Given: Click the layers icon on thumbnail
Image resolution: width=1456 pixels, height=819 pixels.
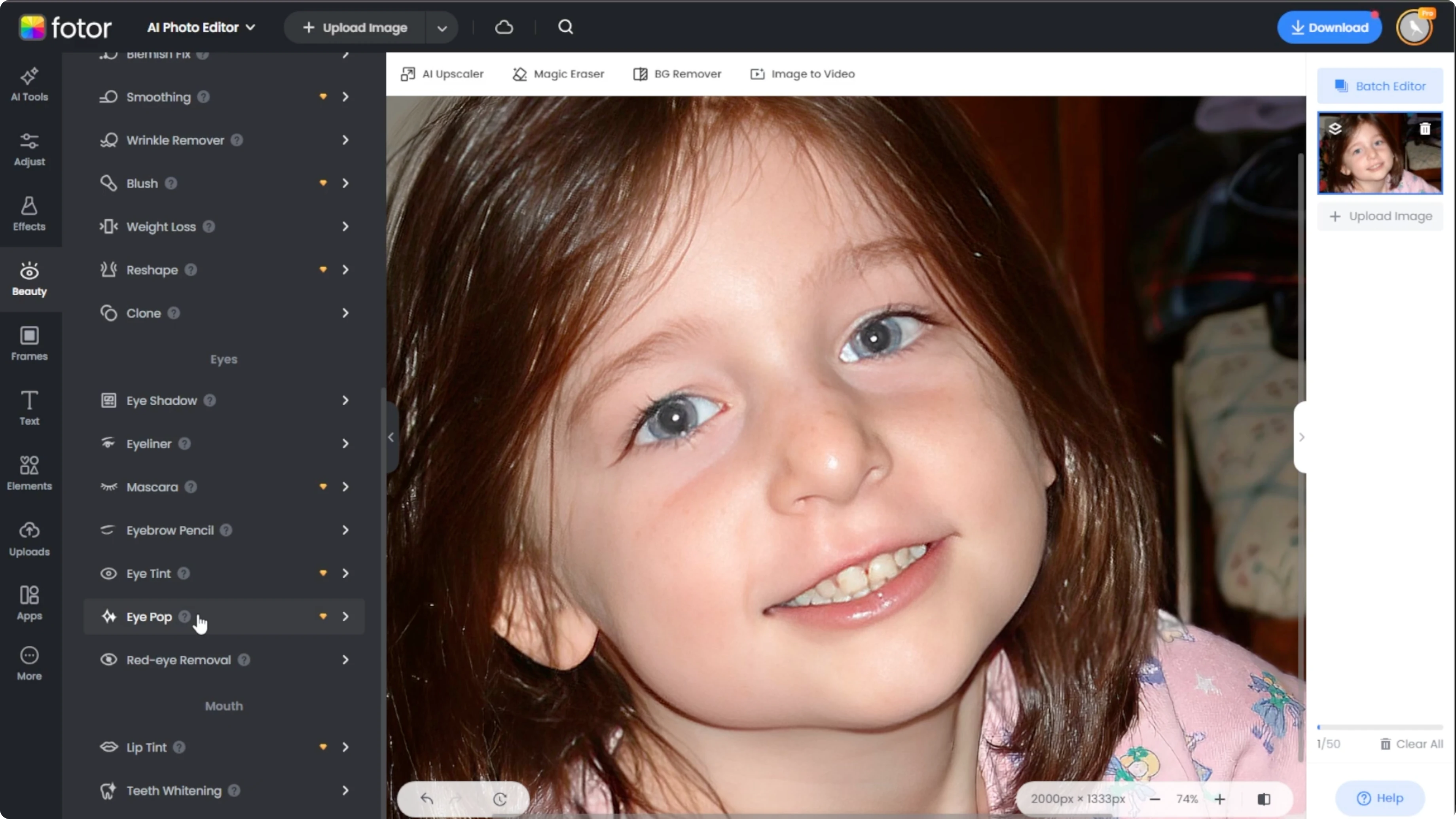Looking at the screenshot, I should tap(1335, 129).
